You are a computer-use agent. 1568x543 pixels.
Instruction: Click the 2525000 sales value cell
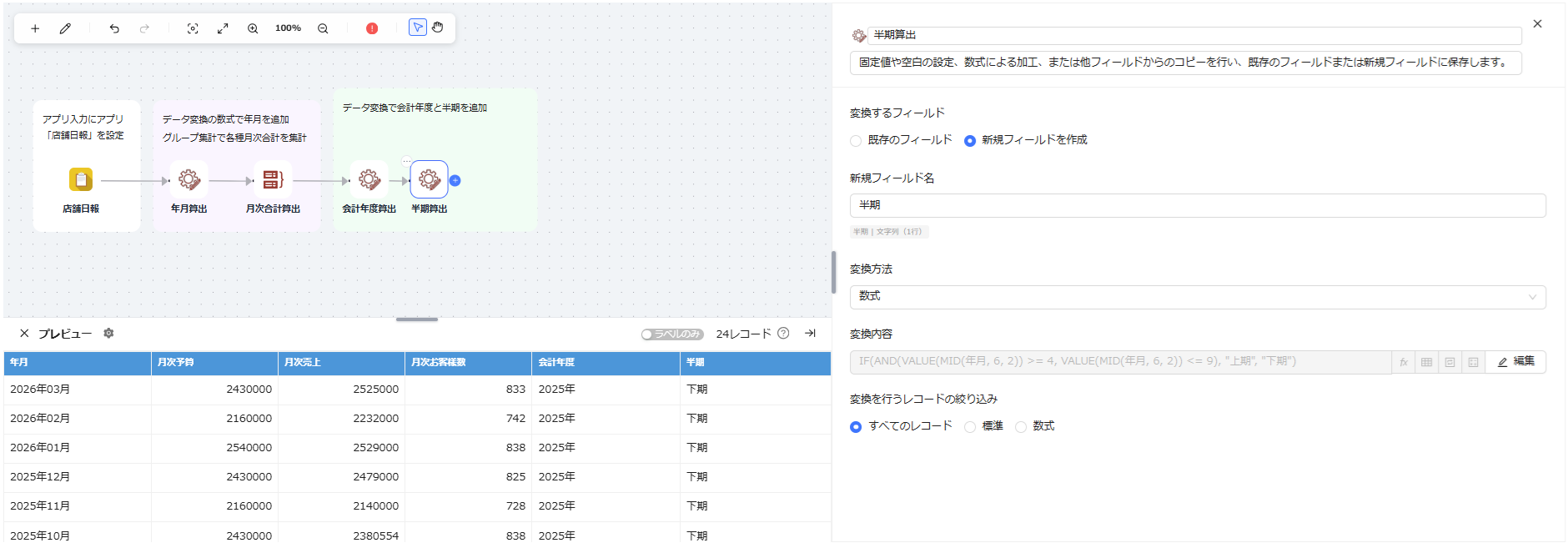point(341,390)
